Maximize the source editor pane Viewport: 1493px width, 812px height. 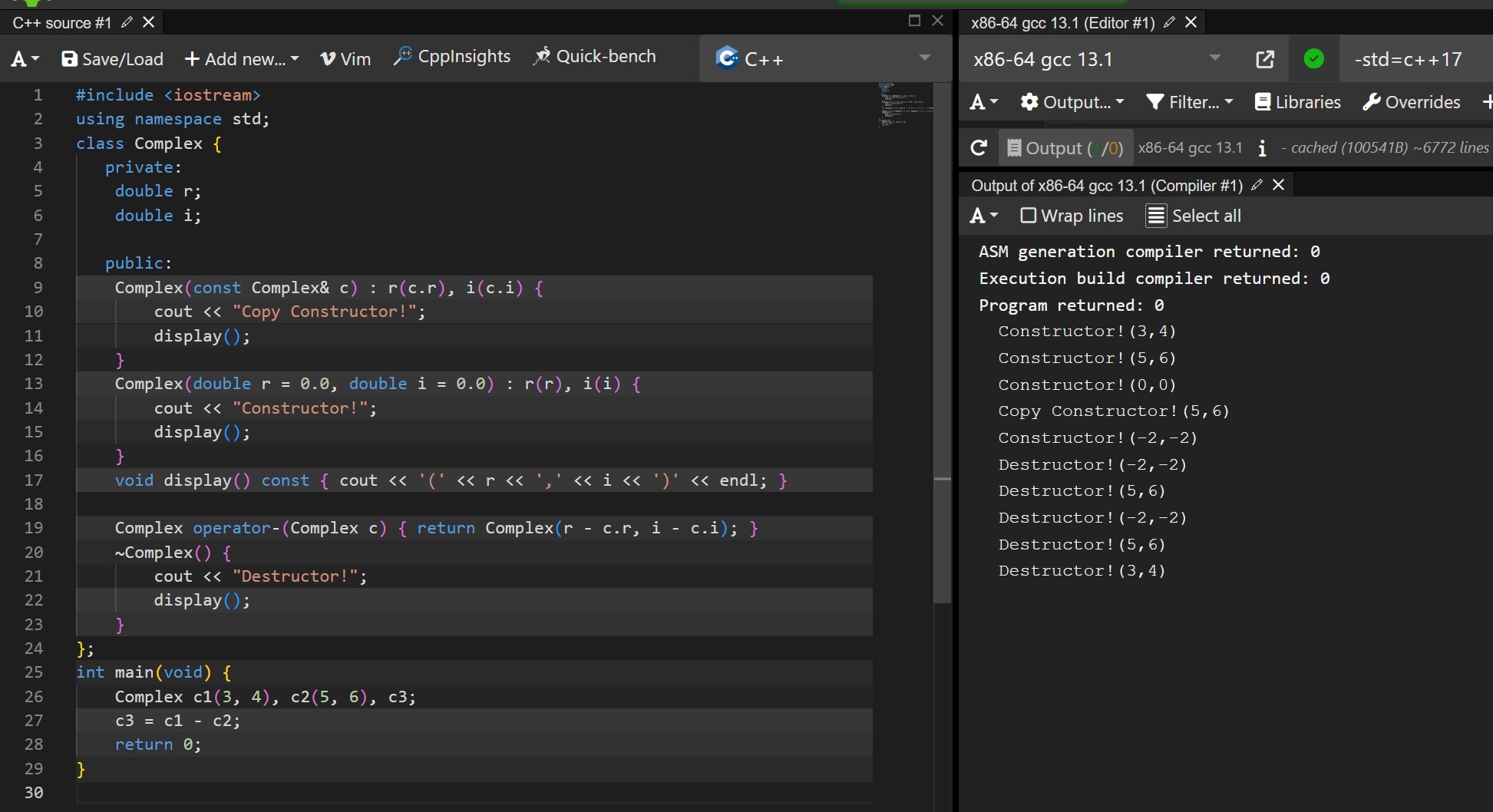(x=914, y=21)
